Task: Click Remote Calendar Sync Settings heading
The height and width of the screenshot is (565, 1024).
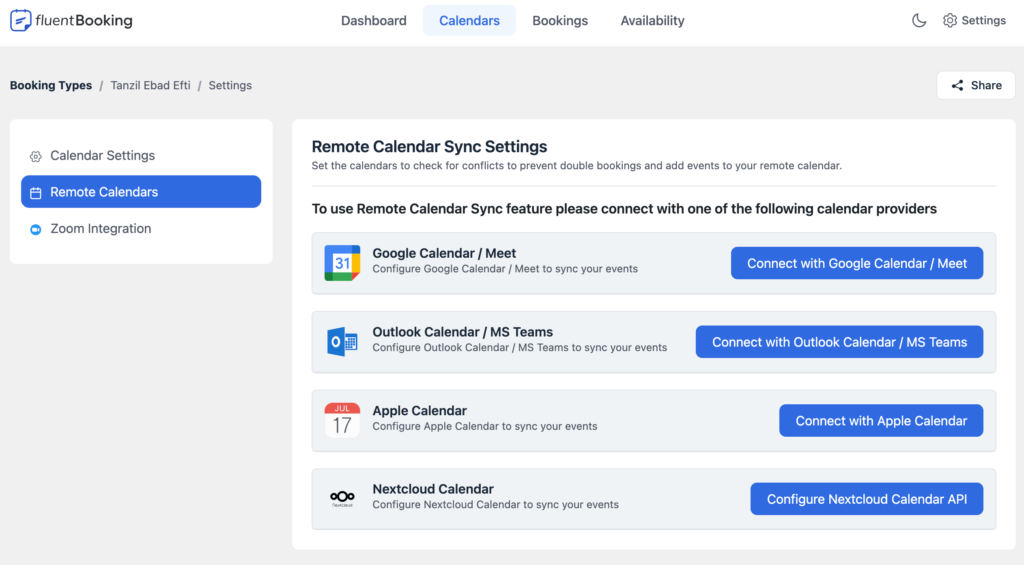Action: click(x=429, y=146)
